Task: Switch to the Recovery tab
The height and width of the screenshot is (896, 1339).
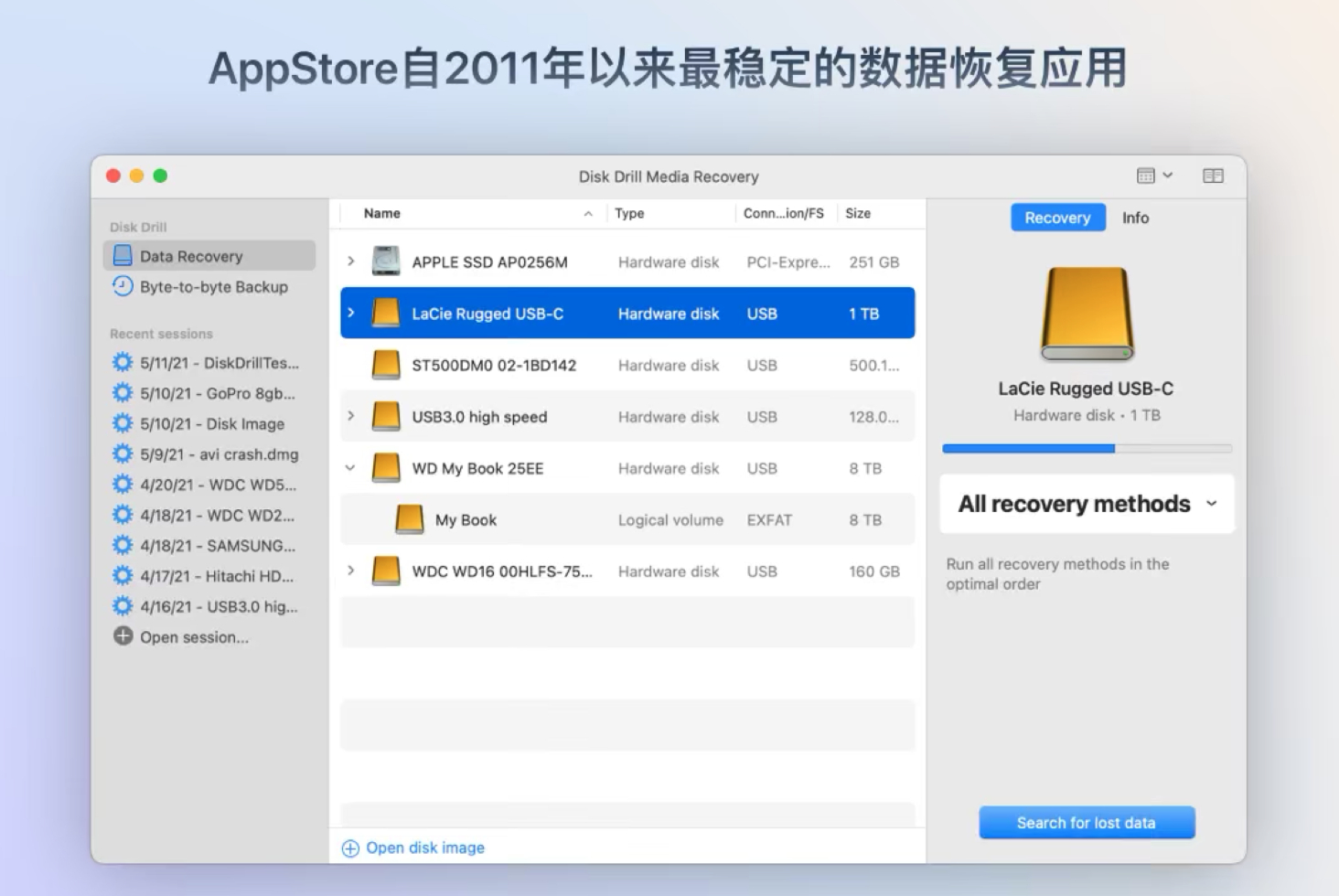Action: (1057, 218)
